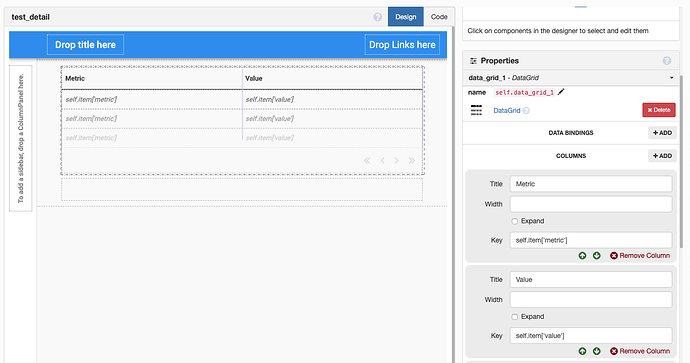Click first row self.item['metric'] cell
This screenshot has width=690, height=363.
(x=152, y=99)
